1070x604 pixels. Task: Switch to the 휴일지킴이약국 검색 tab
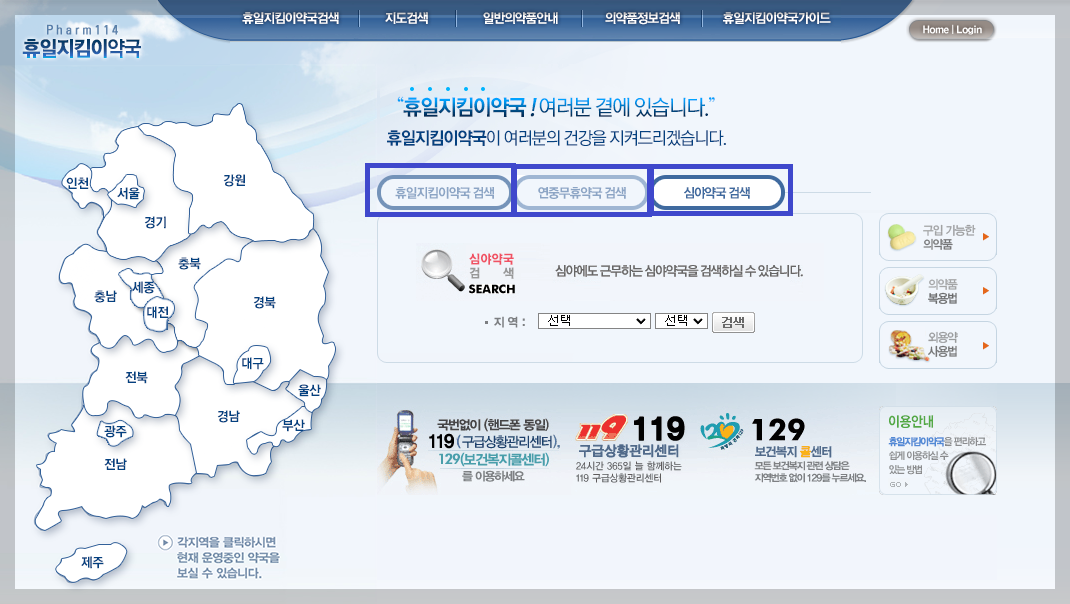(443, 190)
